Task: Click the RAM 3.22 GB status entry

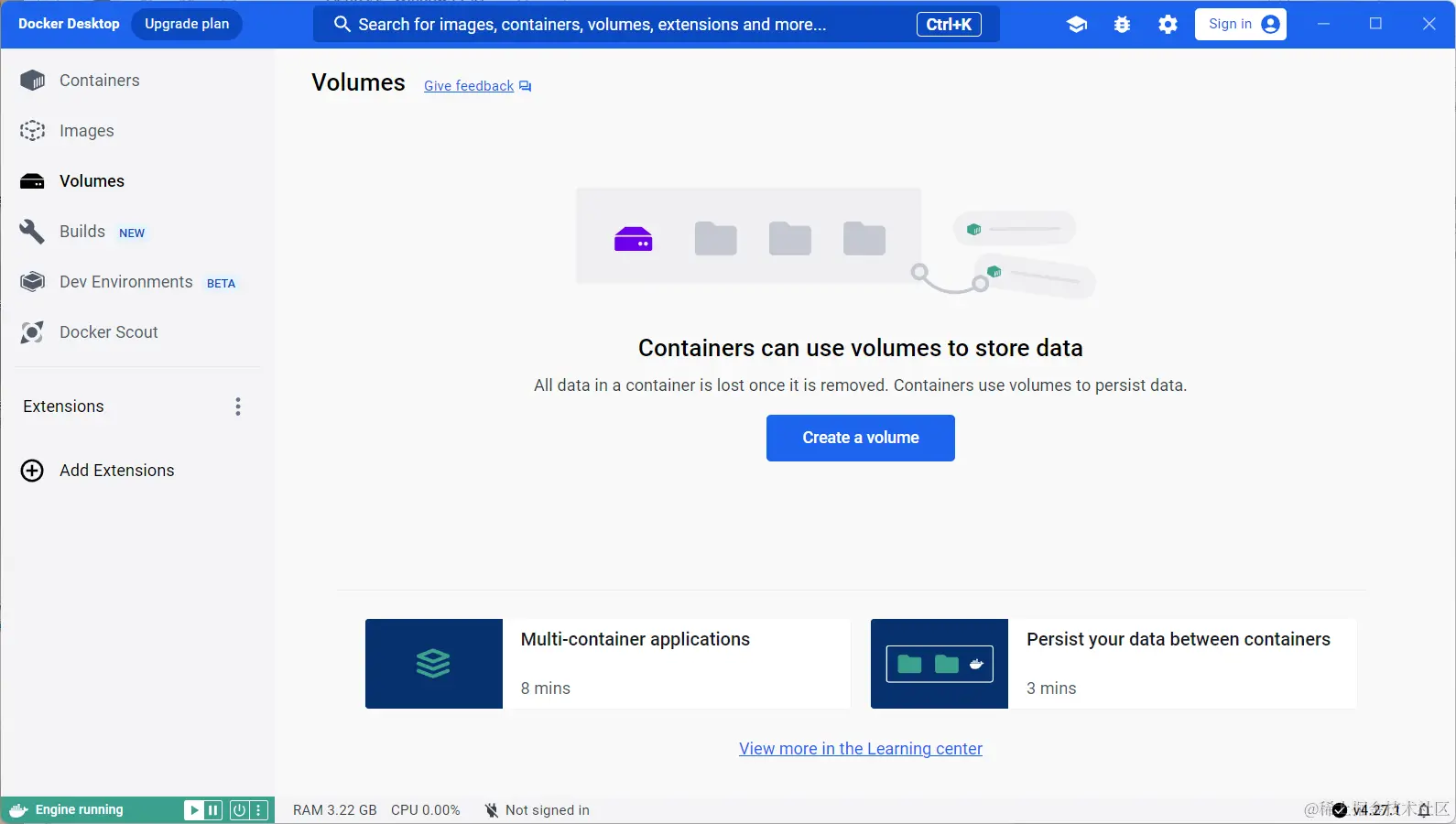Action: [x=334, y=810]
